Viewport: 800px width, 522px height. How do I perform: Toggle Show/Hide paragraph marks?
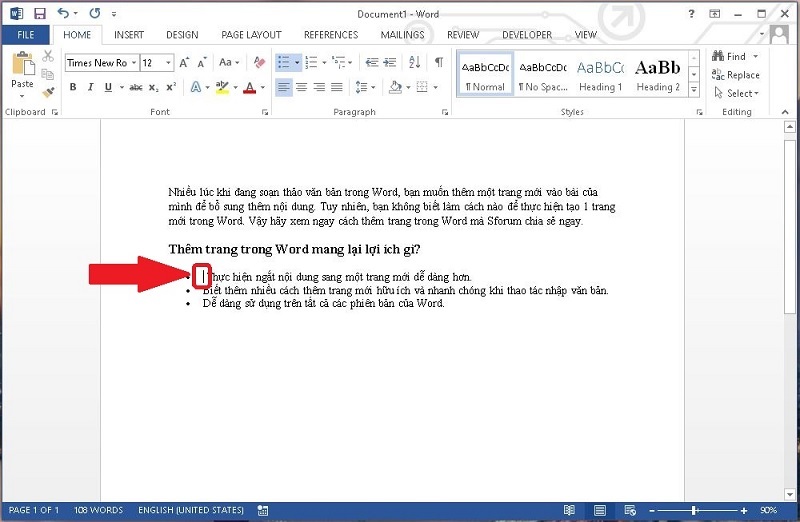pyautogui.click(x=438, y=62)
